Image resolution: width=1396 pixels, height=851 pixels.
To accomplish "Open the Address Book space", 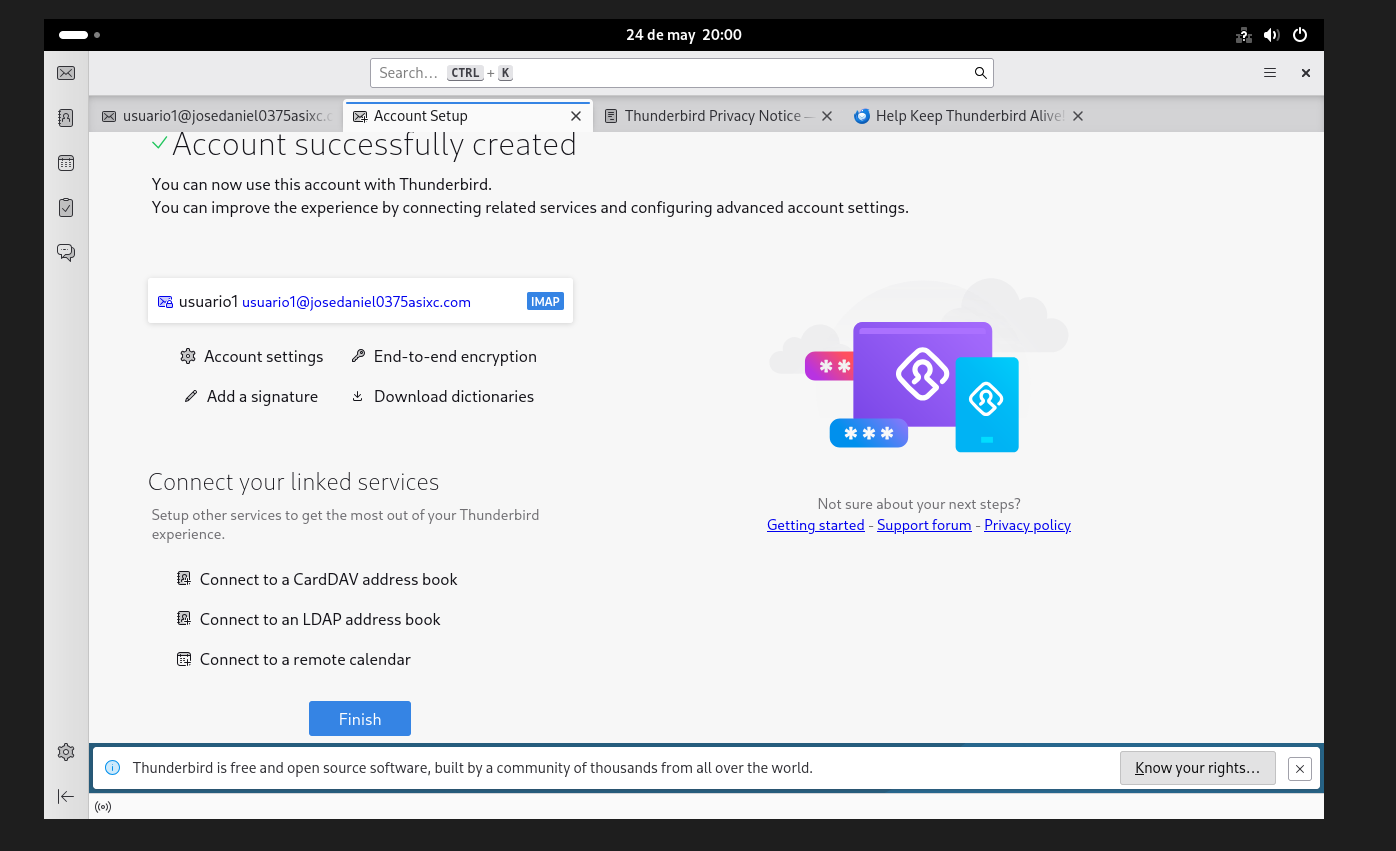I will coord(66,118).
